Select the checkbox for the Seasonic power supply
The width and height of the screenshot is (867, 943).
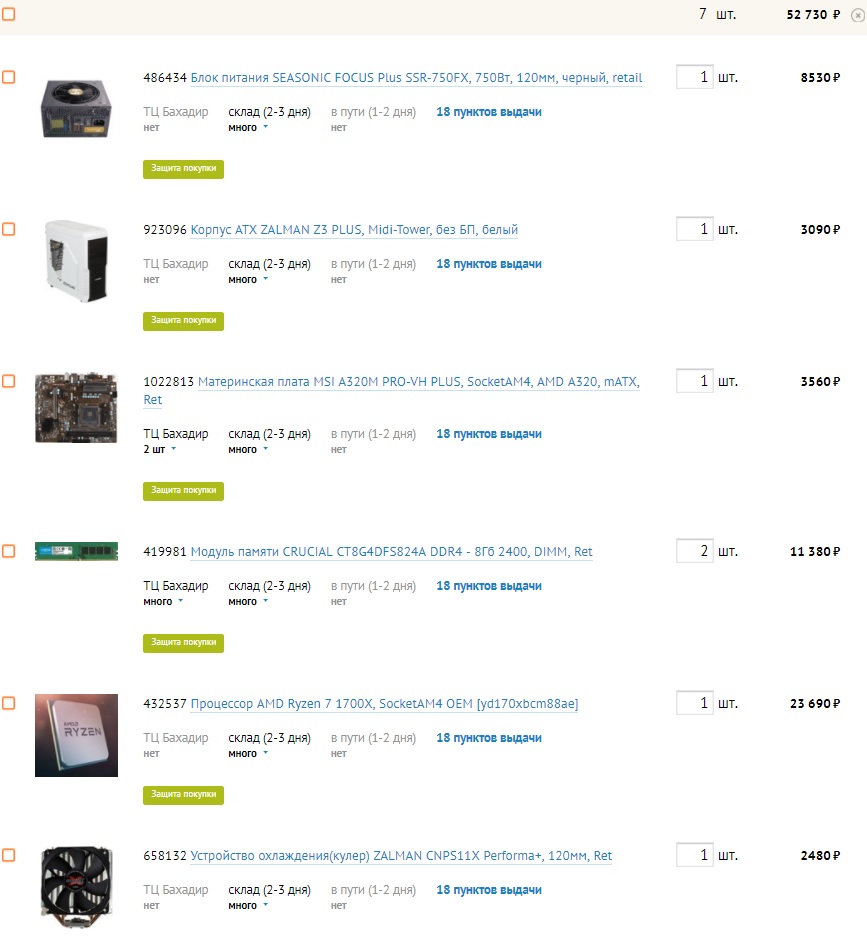point(8,77)
